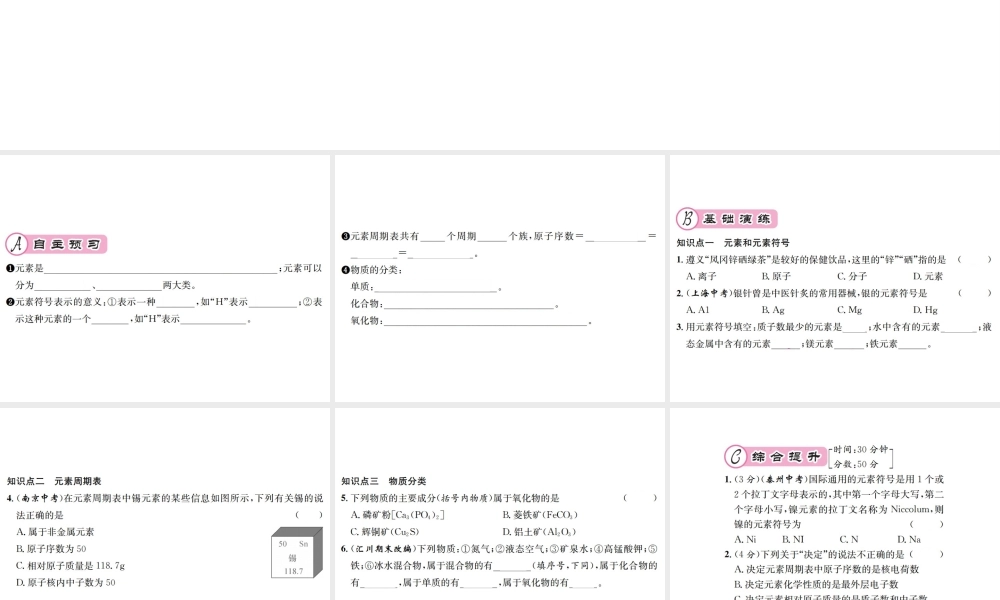
Task: Click the 时间:30分钟 label
Action: [x=860, y=450]
